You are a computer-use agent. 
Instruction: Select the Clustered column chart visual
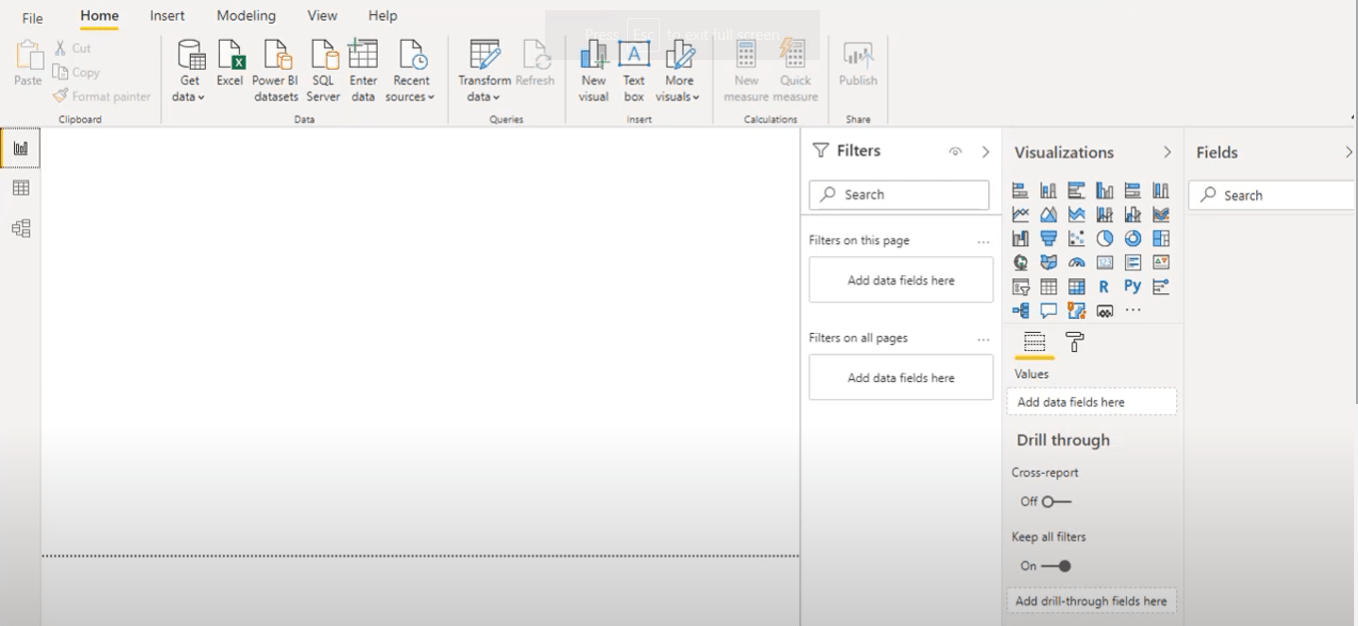(x=1104, y=190)
